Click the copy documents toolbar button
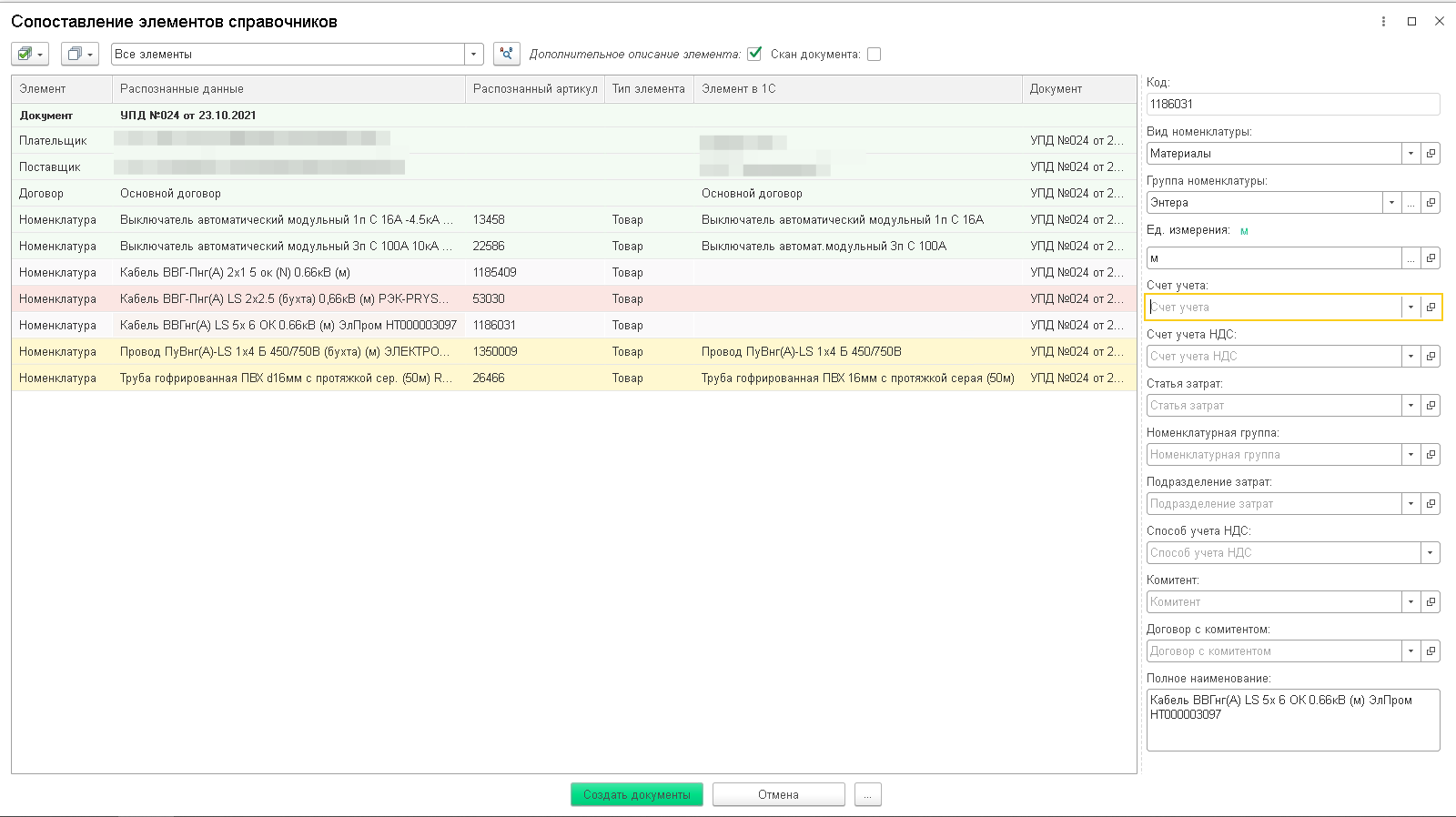This screenshot has height=817, width=1456. coord(80,54)
